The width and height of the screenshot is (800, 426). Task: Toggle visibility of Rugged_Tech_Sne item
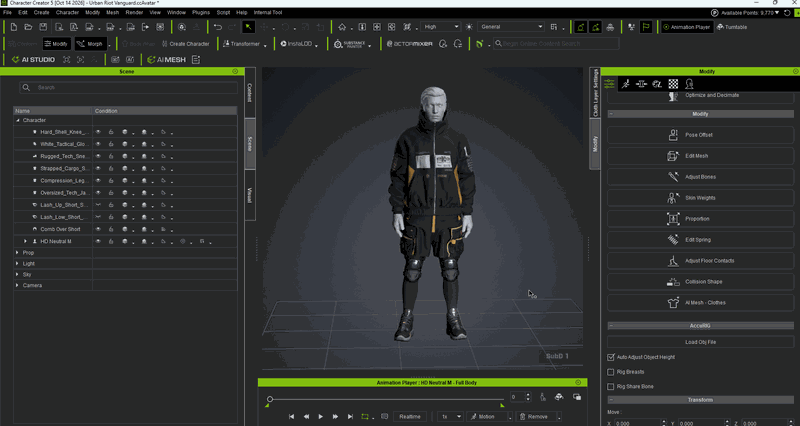(98, 156)
